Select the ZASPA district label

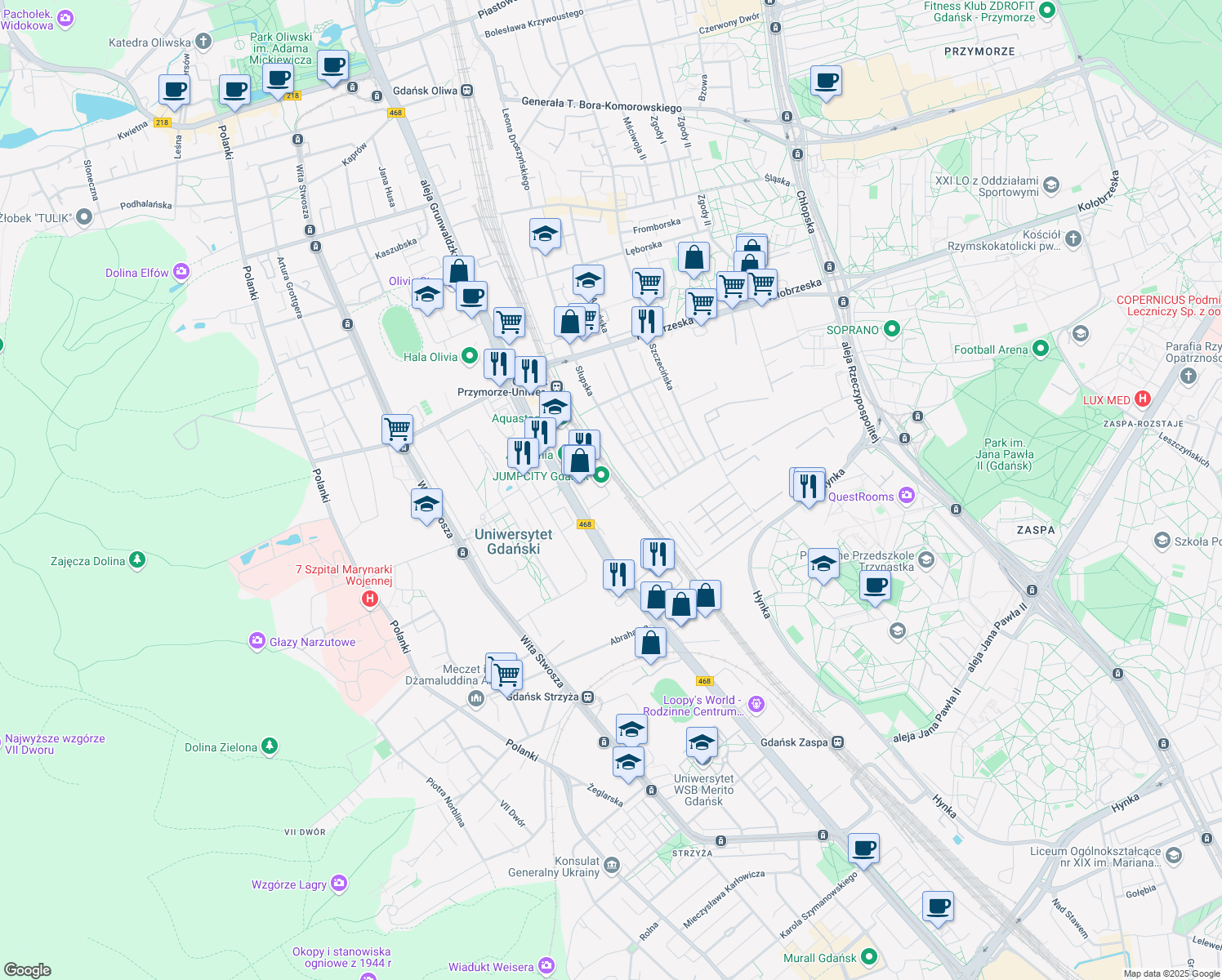[x=1036, y=530]
